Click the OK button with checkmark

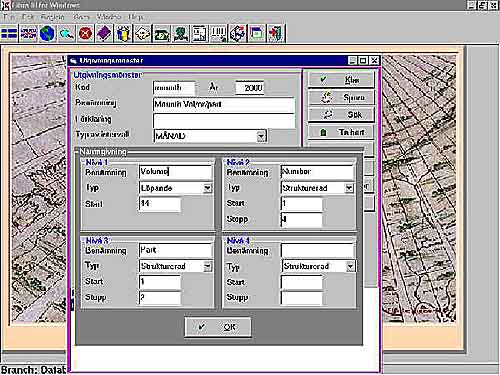click(x=218, y=327)
